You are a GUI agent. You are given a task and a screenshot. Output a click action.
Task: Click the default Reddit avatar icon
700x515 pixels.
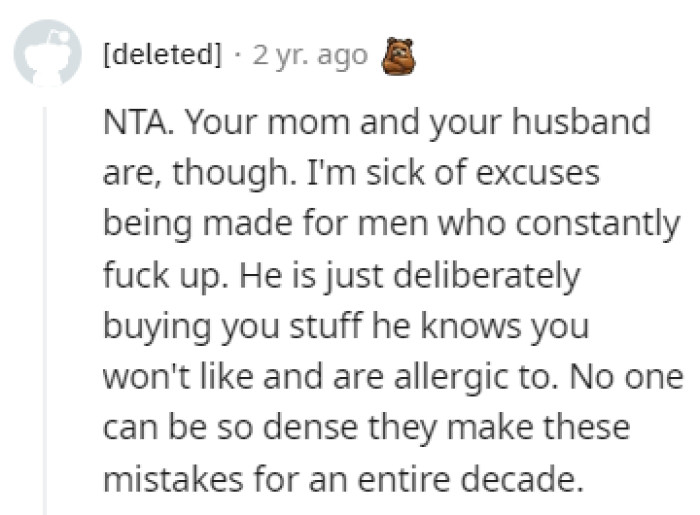[x=46, y=53]
